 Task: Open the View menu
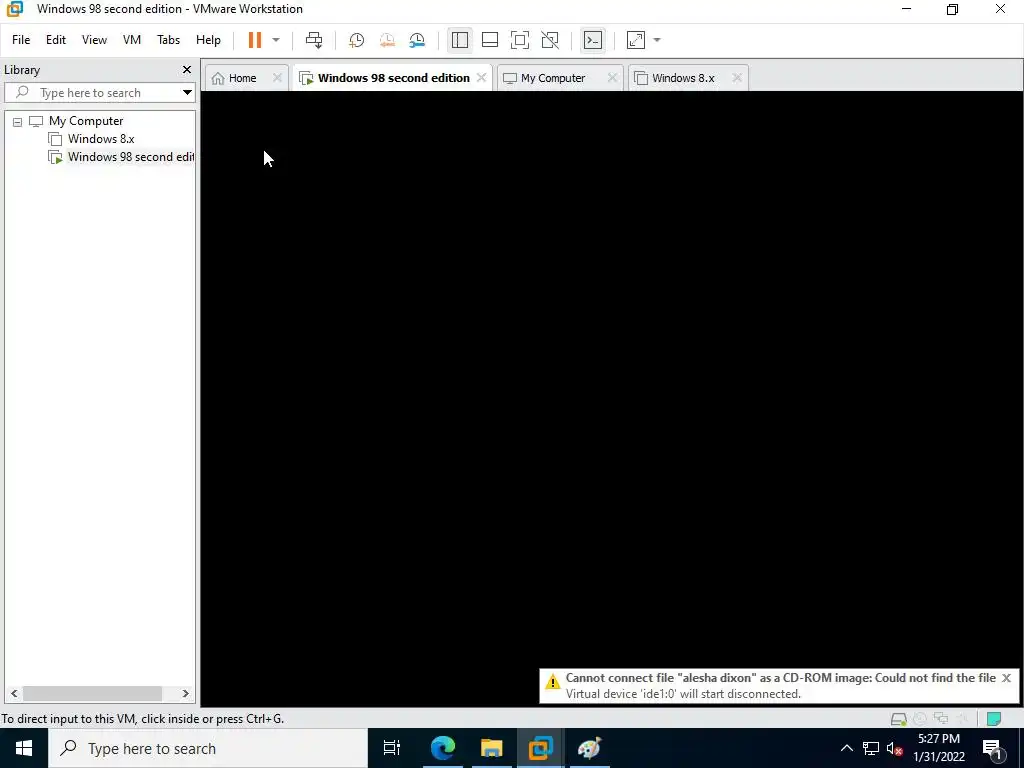[94, 40]
